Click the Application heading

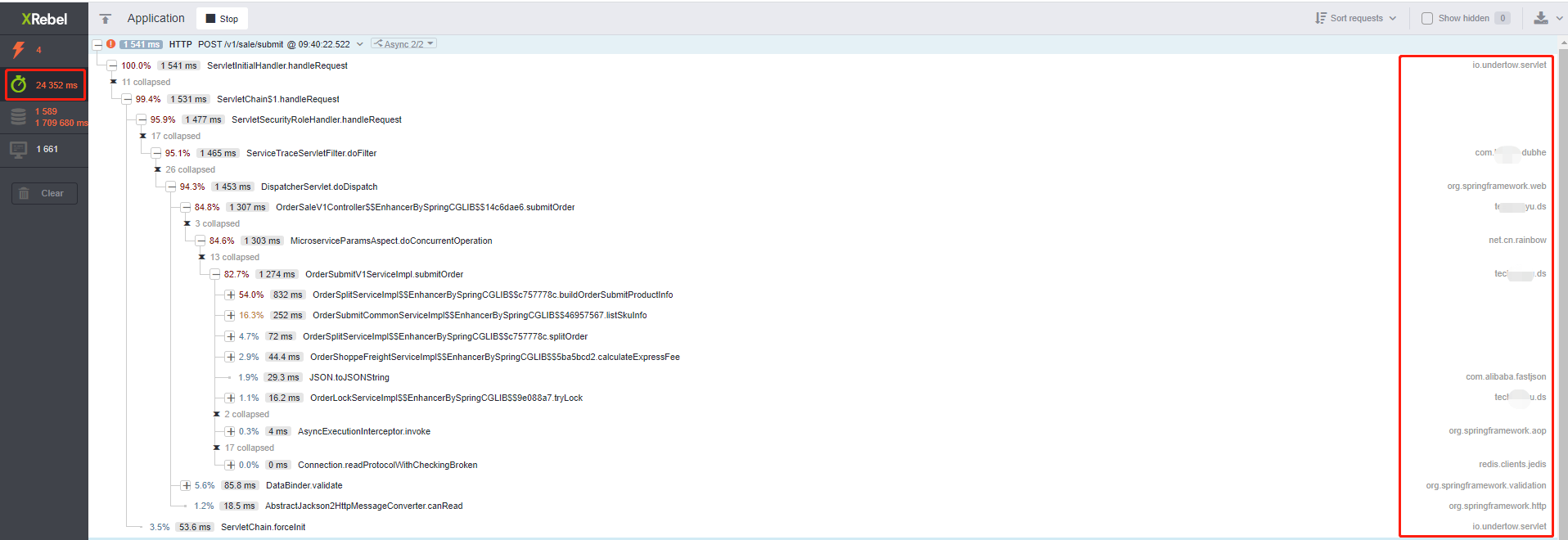pos(155,18)
